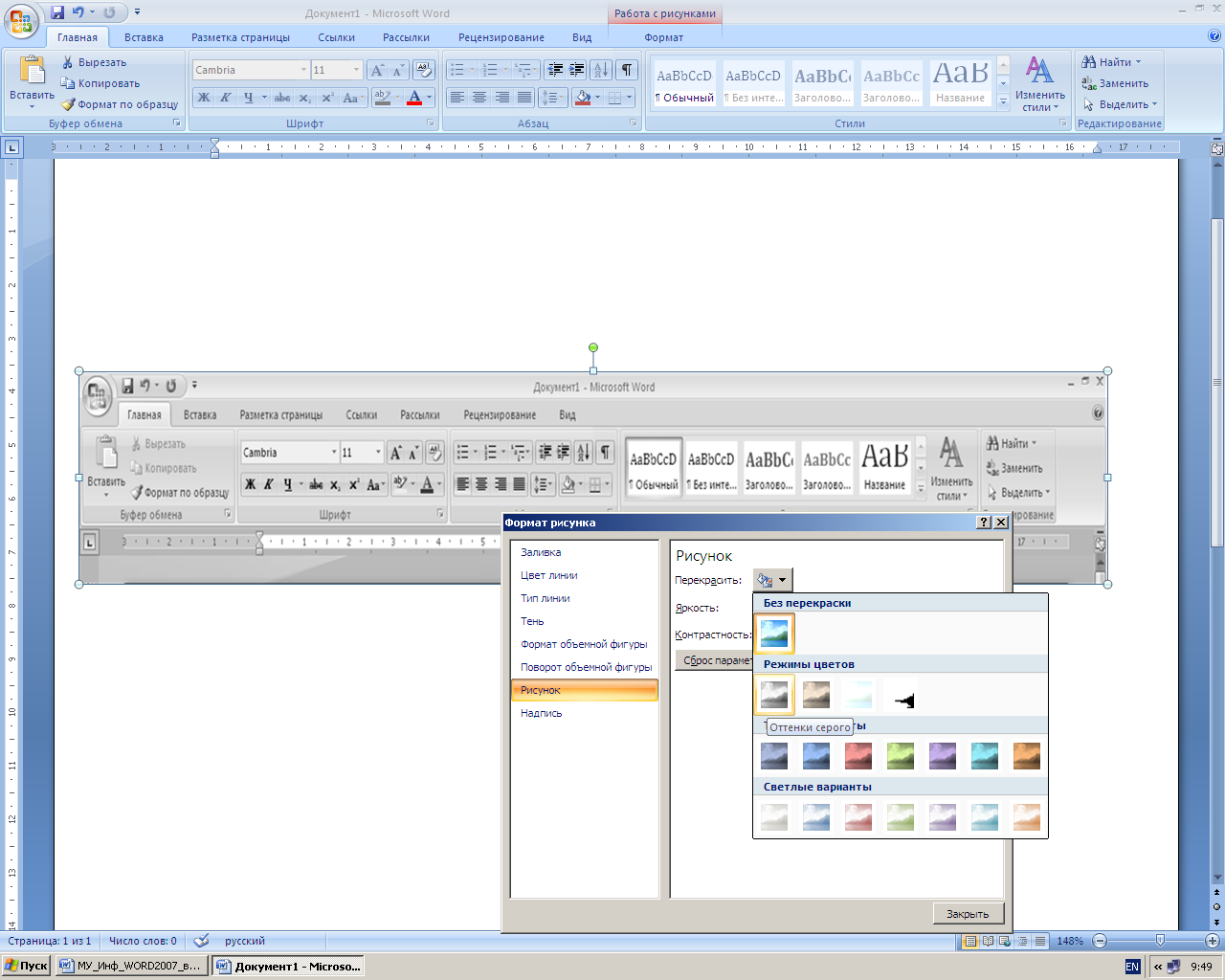Click the shading paint bucket icon
This screenshot has height=980, width=1225.
click(x=583, y=98)
